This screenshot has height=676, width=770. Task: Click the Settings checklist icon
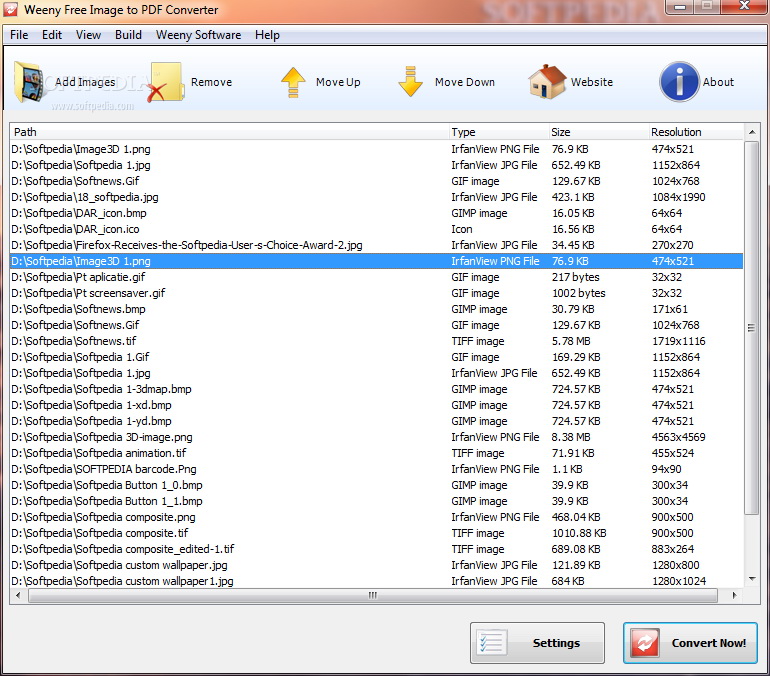pyautogui.click(x=493, y=642)
